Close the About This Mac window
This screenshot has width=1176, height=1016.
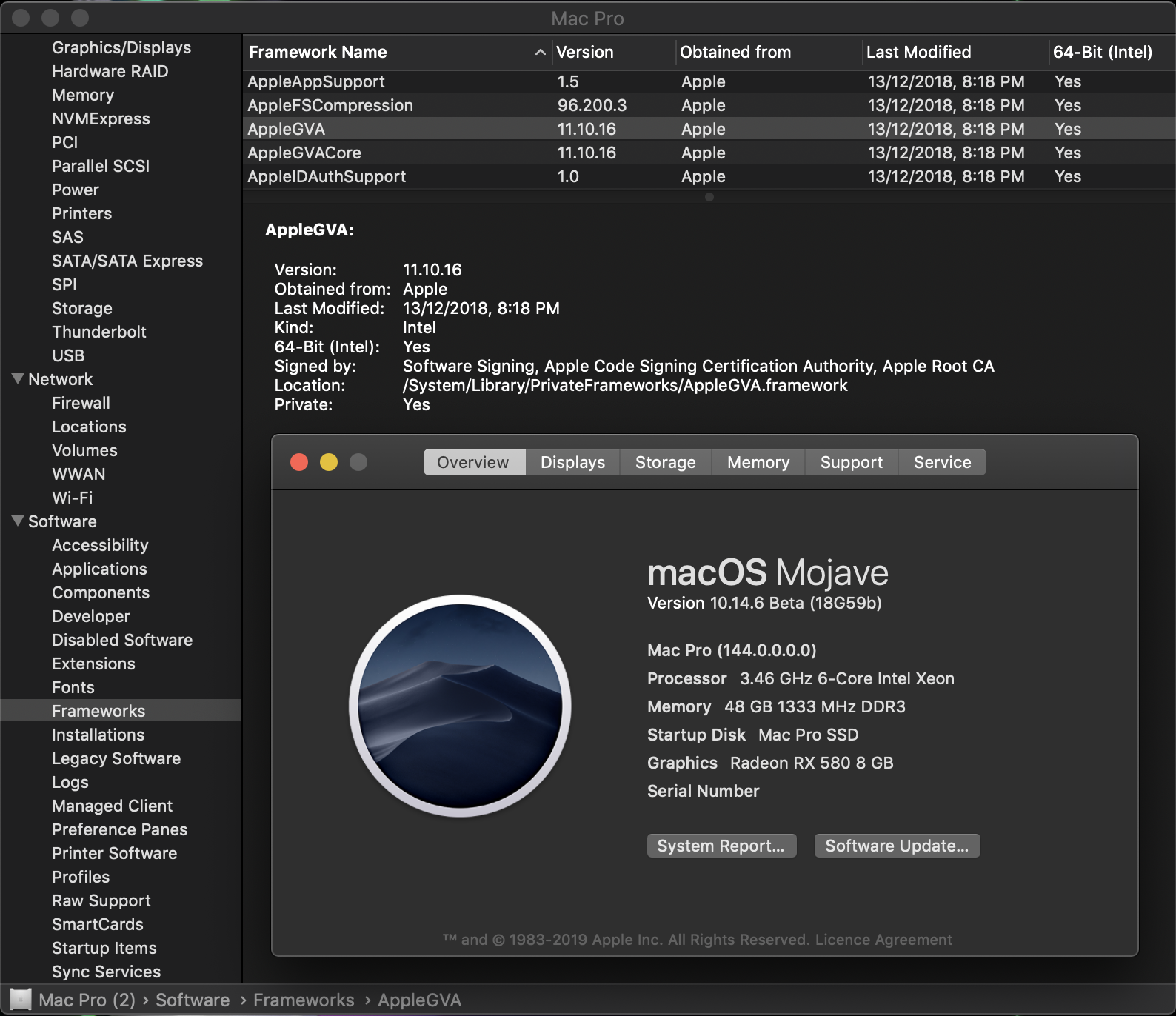[x=299, y=462]
